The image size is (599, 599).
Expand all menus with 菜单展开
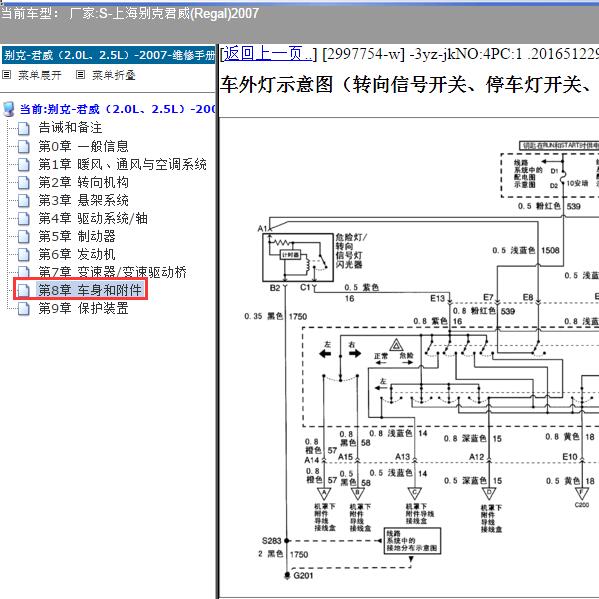click(x=40, y=75)
